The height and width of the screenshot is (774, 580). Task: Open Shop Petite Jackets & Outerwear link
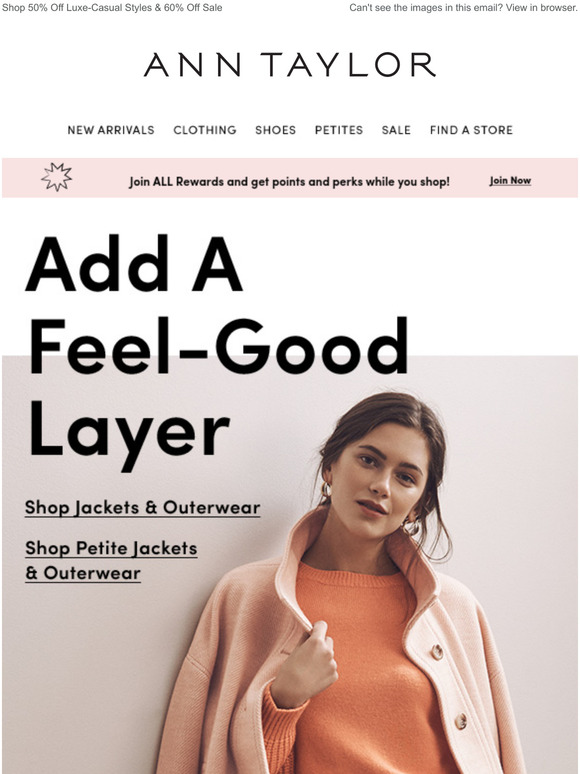(x=111, y=560)
